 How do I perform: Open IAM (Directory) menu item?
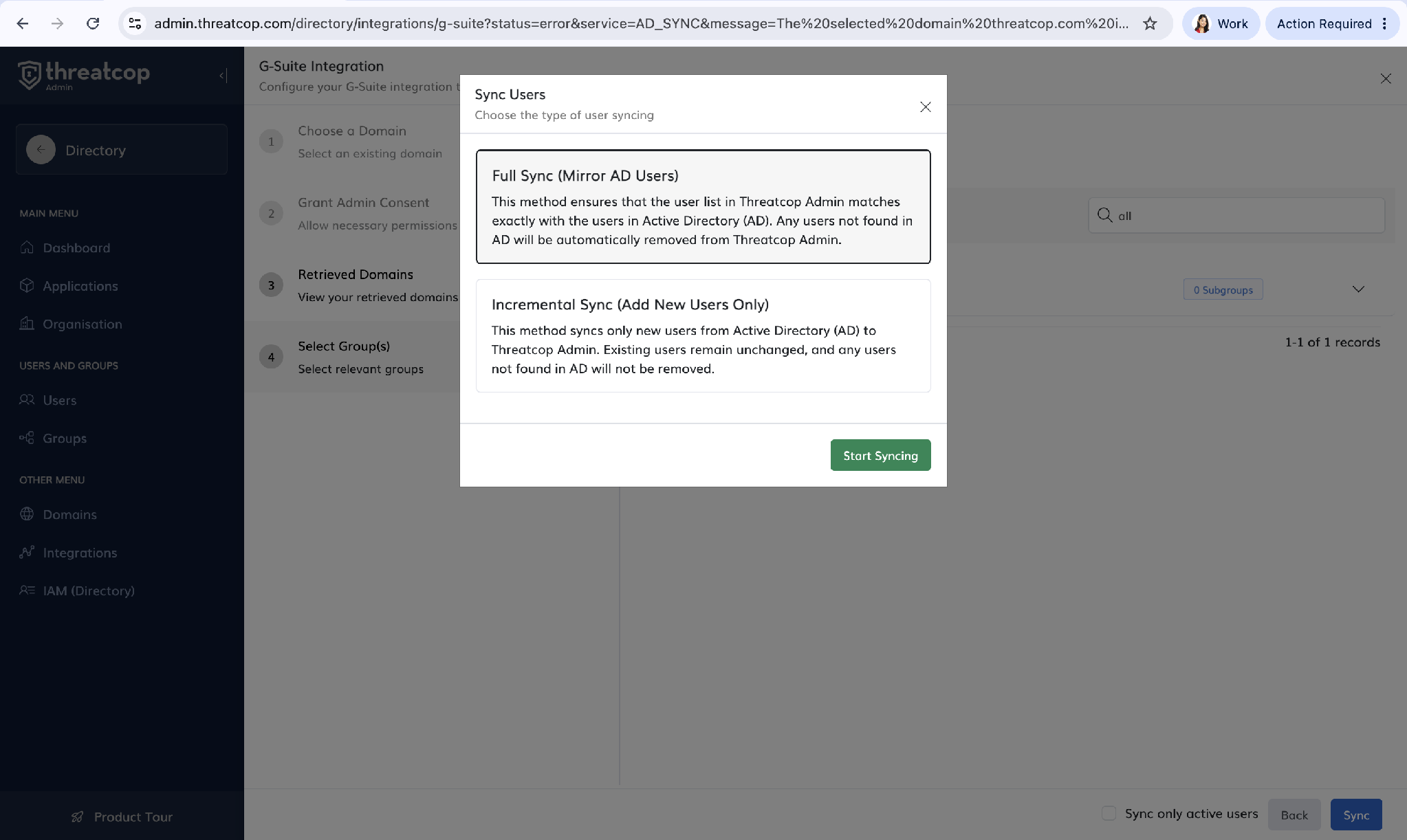(89, 590)
